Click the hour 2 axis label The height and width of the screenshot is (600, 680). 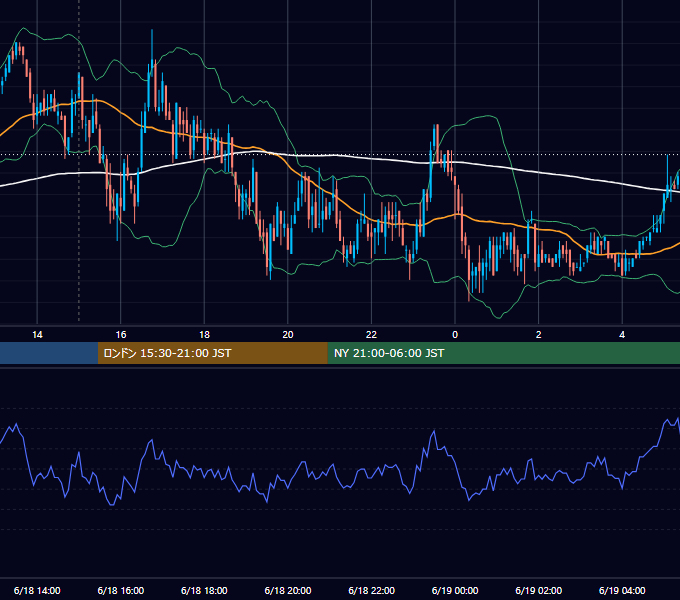[x=539, y=335]
